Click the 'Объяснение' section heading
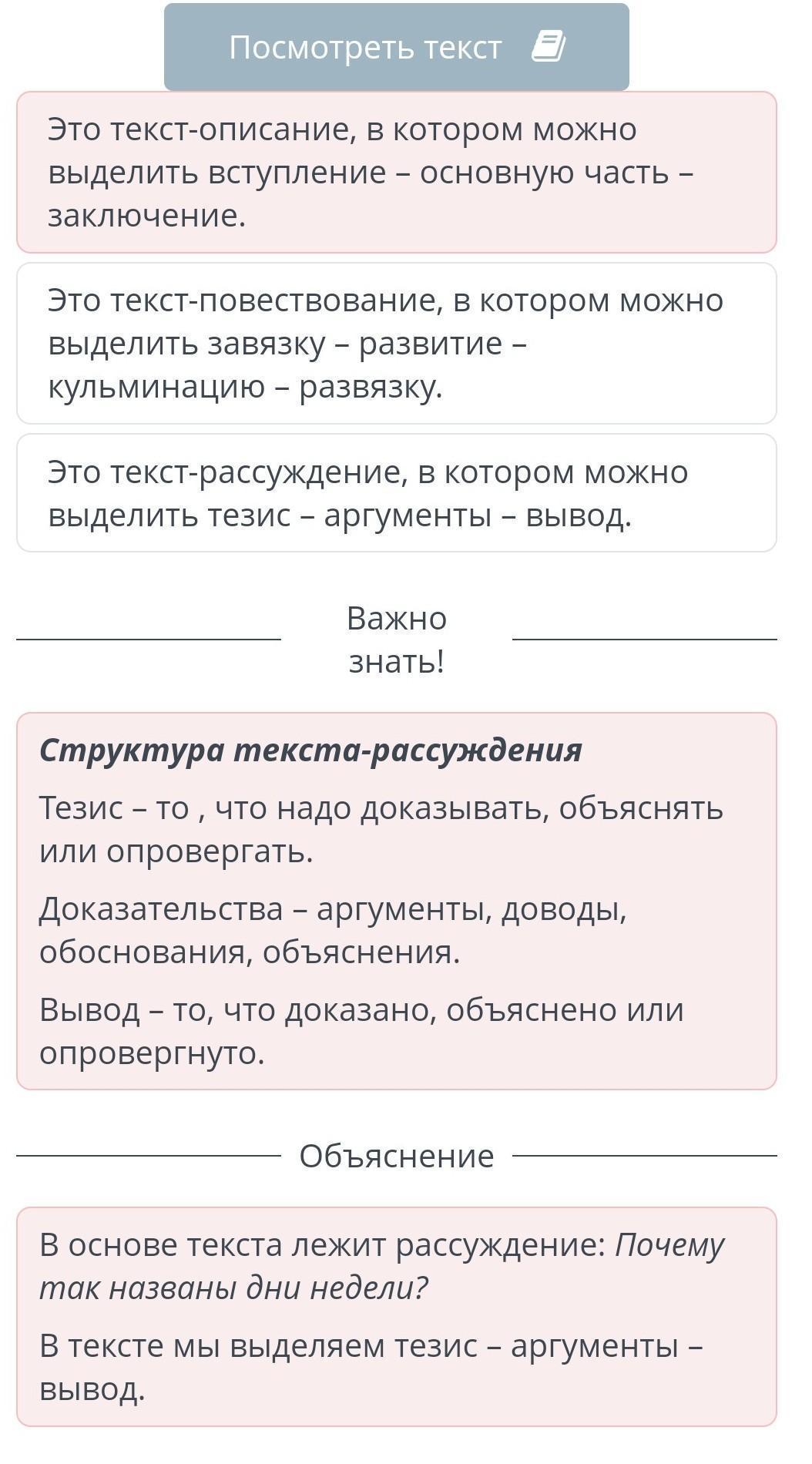The image size is (812, 1464). pyautogui.click(x=396, y=1156)
